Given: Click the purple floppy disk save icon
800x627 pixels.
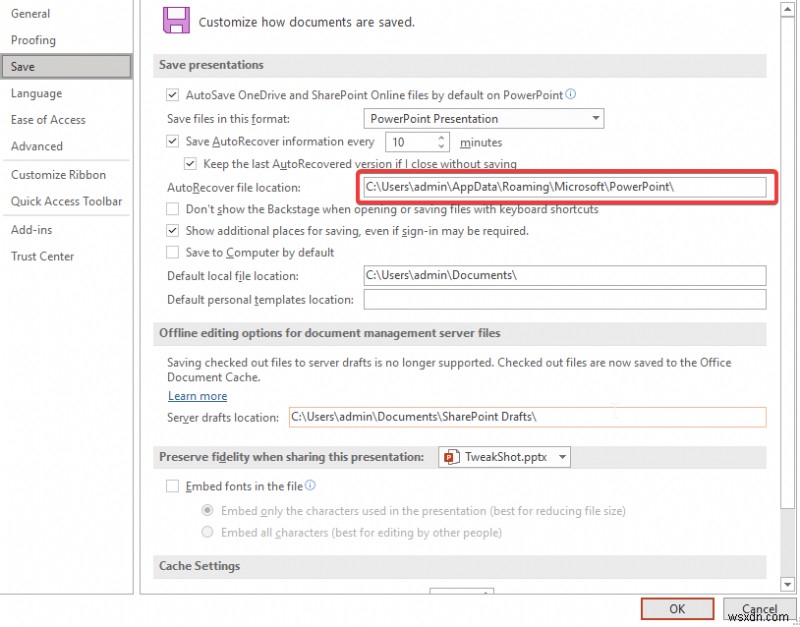Looking at the screenshot, I should pyautogui.click(x=176, y=20).
